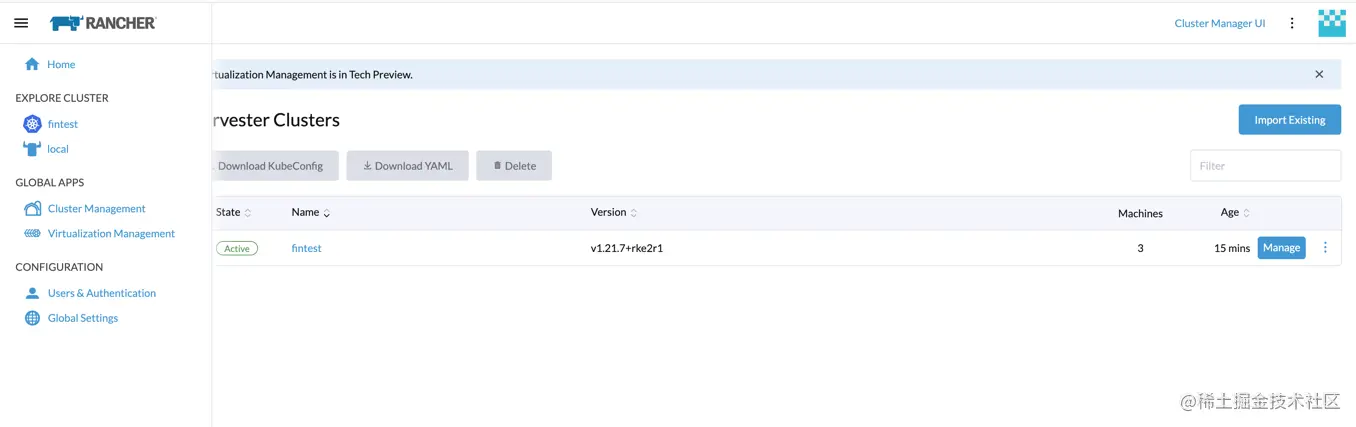The image size is (1356, 427).
Task: Click the Rancher logo
Action: pyautogui.click(x=103, y=23)
